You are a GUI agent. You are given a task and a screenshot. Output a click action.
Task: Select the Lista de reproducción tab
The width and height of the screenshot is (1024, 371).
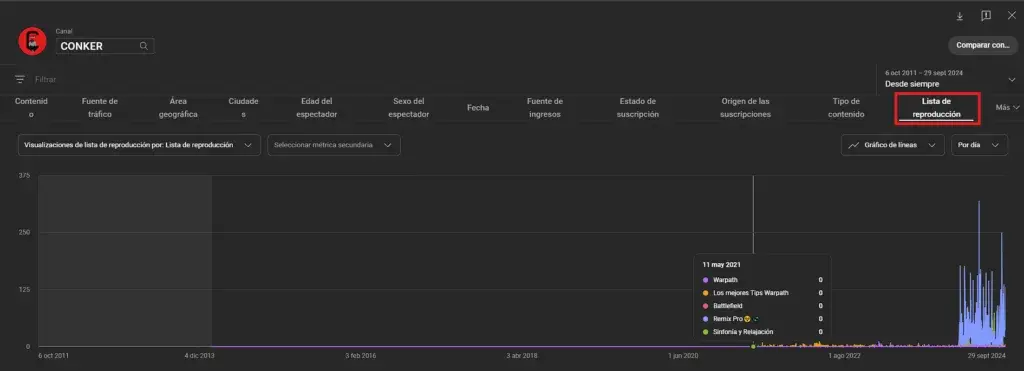[936, 108]
